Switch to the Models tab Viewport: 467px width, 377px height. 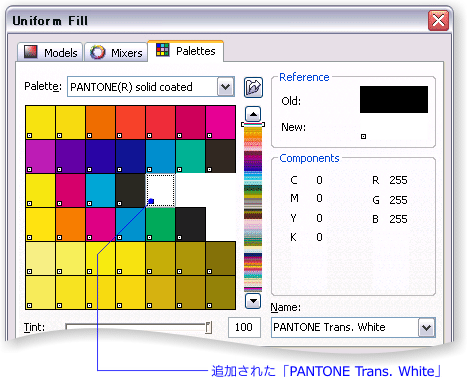(50, 52)
